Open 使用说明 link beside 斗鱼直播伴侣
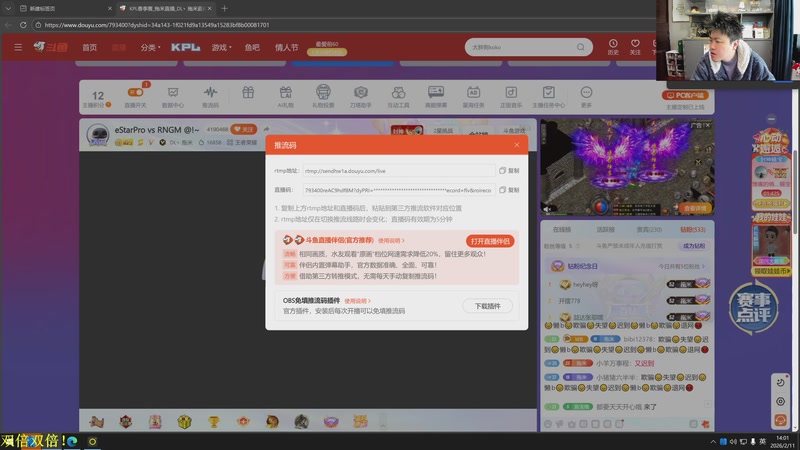Image resolution: width=800 pixels, height=450 pixels. click(391, 240)
